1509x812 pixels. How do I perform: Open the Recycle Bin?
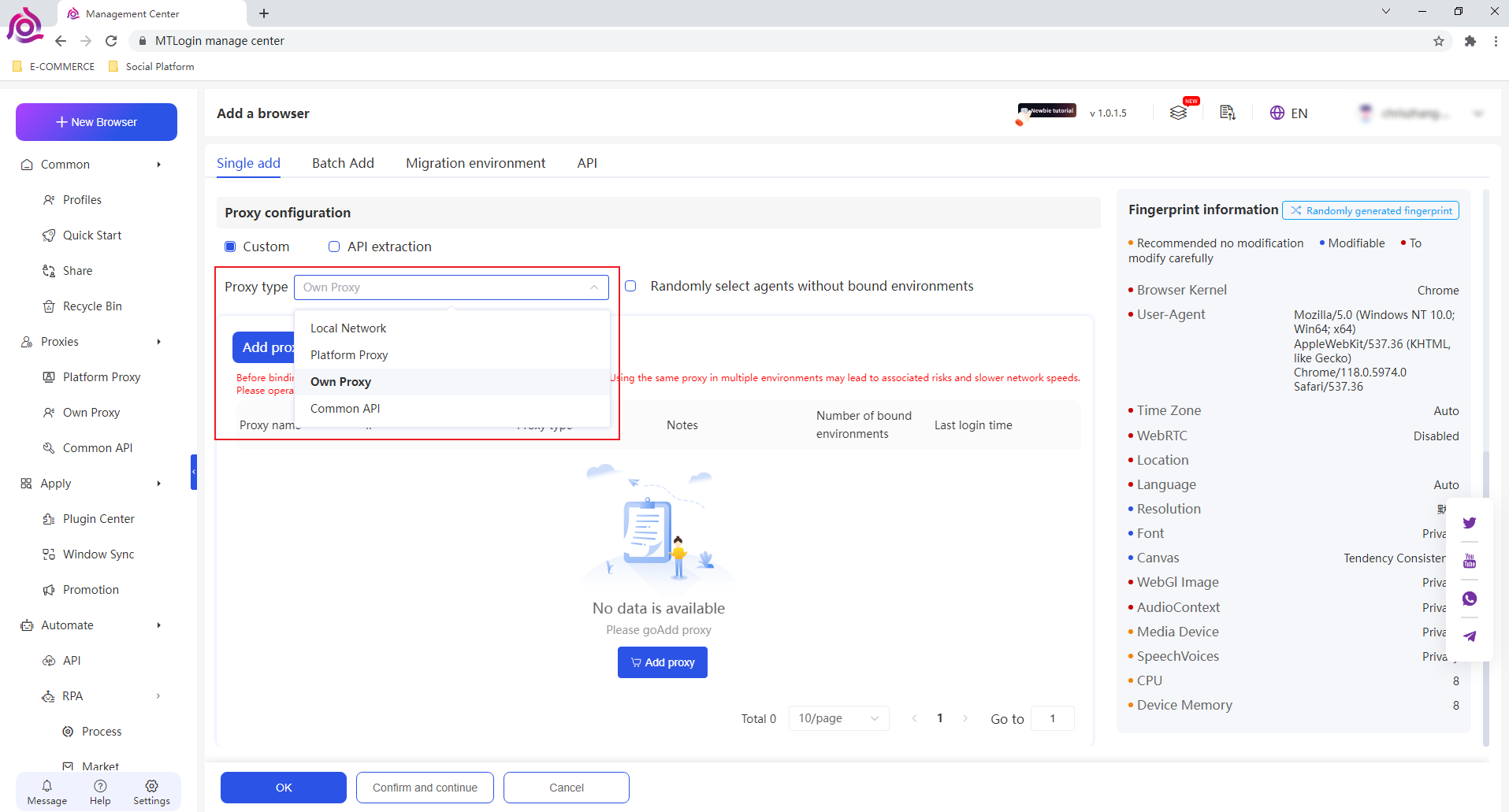(92, 306)
